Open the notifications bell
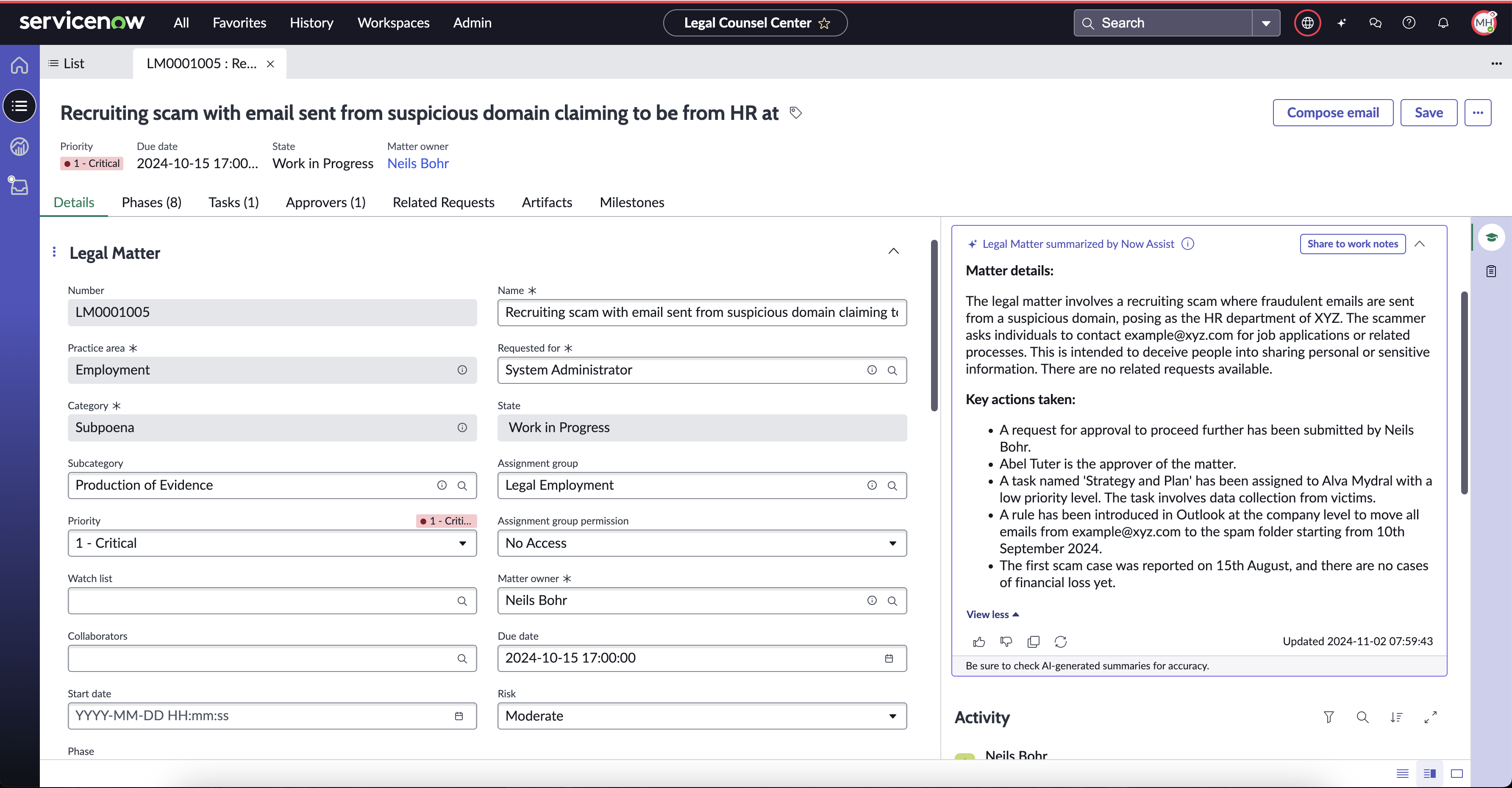Image resolution: width=1512 pixels, height=788 pixels. point(1443,23)
